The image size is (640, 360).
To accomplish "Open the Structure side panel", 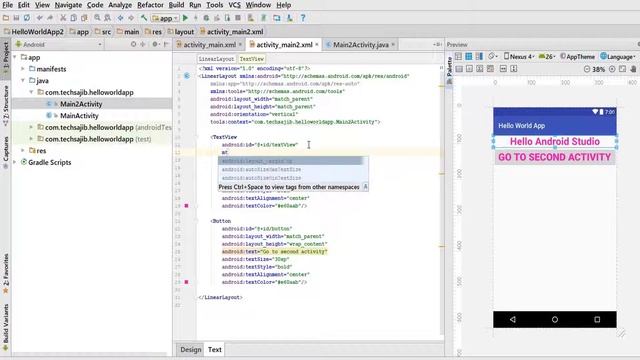I will (6, 105).
